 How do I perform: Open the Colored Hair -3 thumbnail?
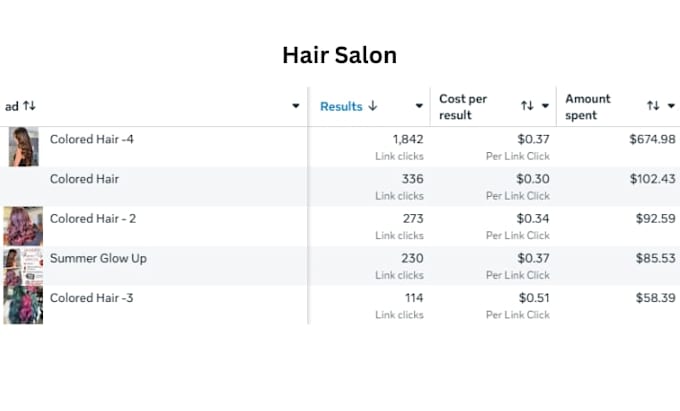point(23,305)
